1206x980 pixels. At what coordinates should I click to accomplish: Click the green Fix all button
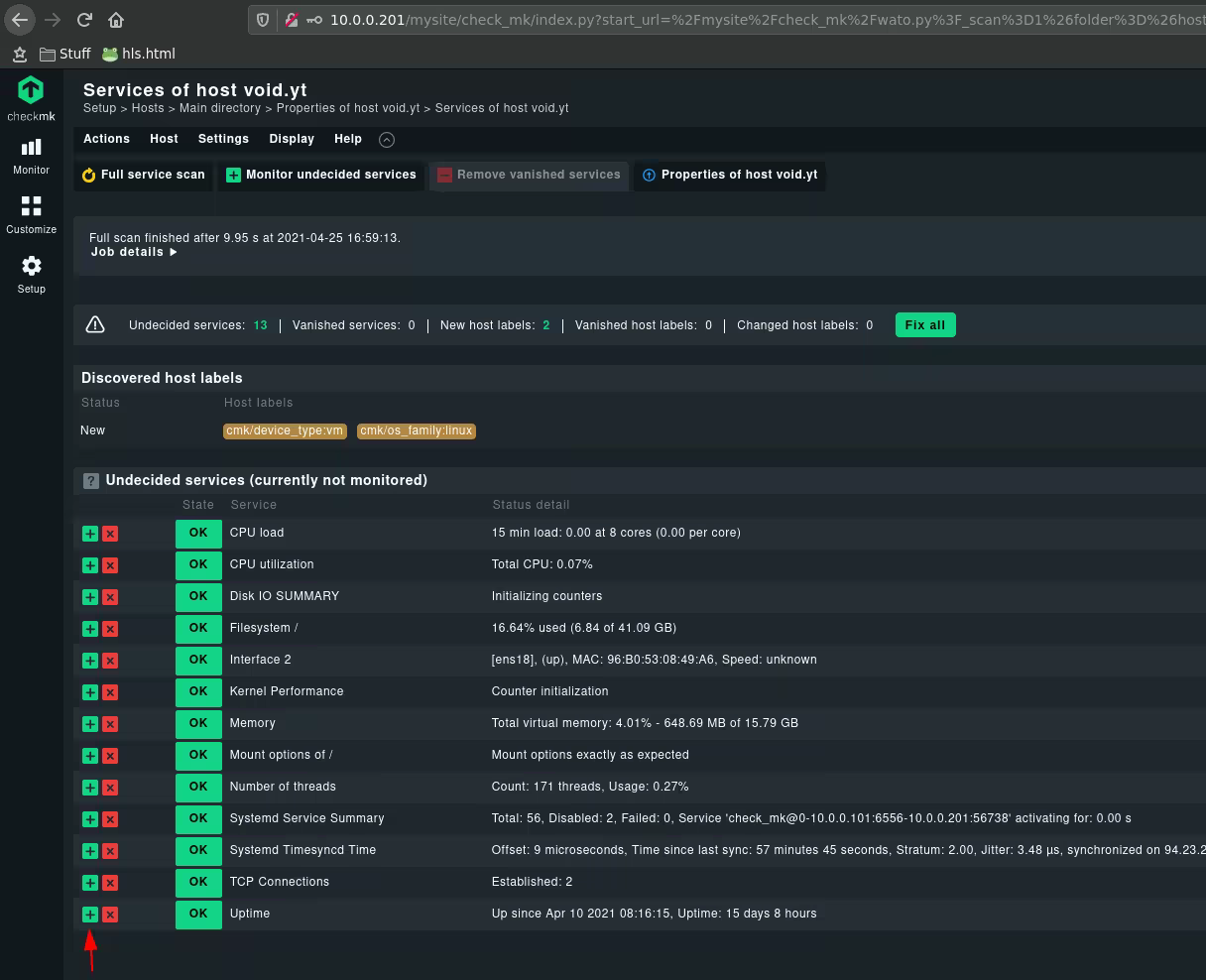coord(925,325)
